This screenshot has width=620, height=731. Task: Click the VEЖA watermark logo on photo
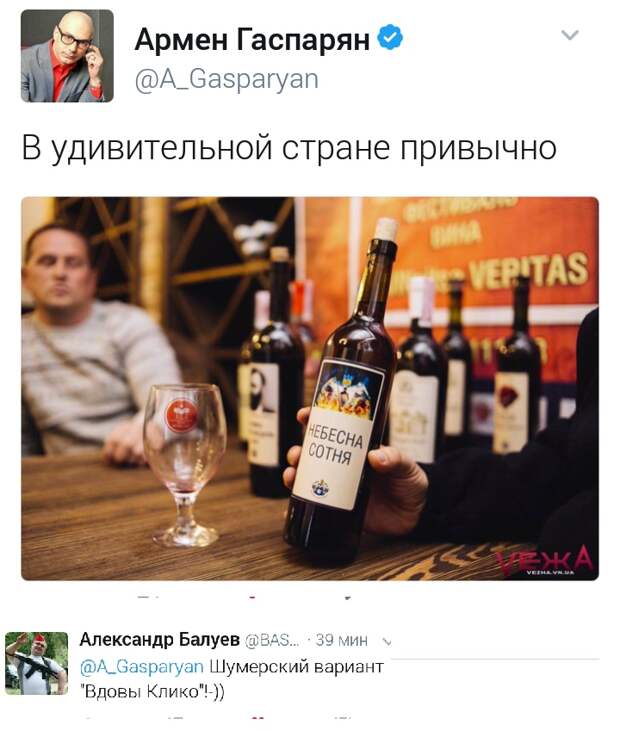tap(544, 561)
